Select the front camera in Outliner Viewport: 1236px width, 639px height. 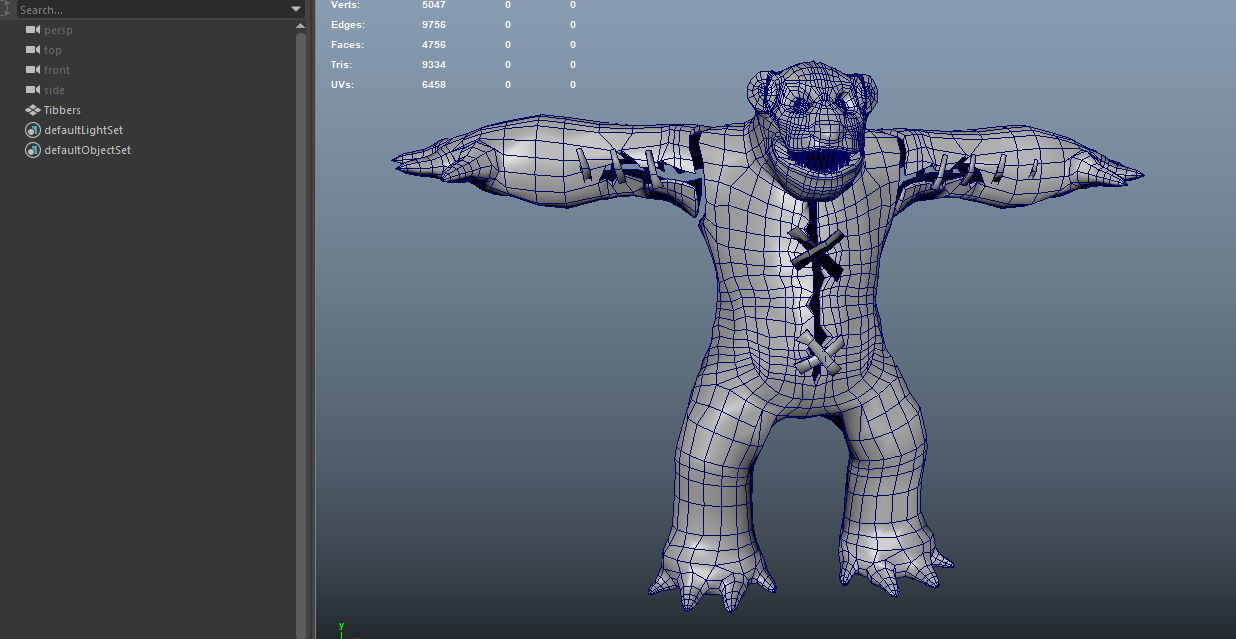click(x=57, y=70)
